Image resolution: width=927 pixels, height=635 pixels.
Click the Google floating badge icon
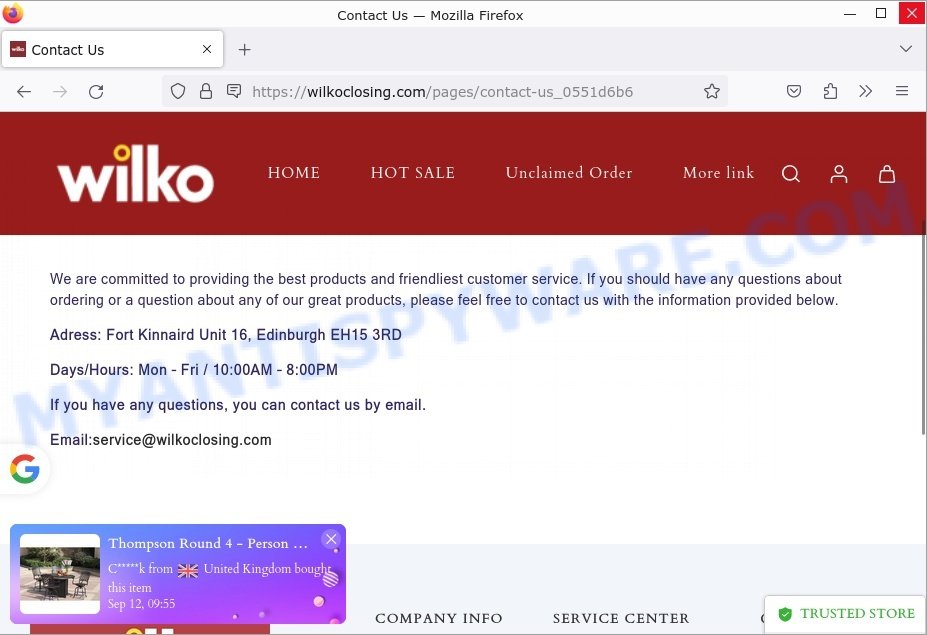25,469
